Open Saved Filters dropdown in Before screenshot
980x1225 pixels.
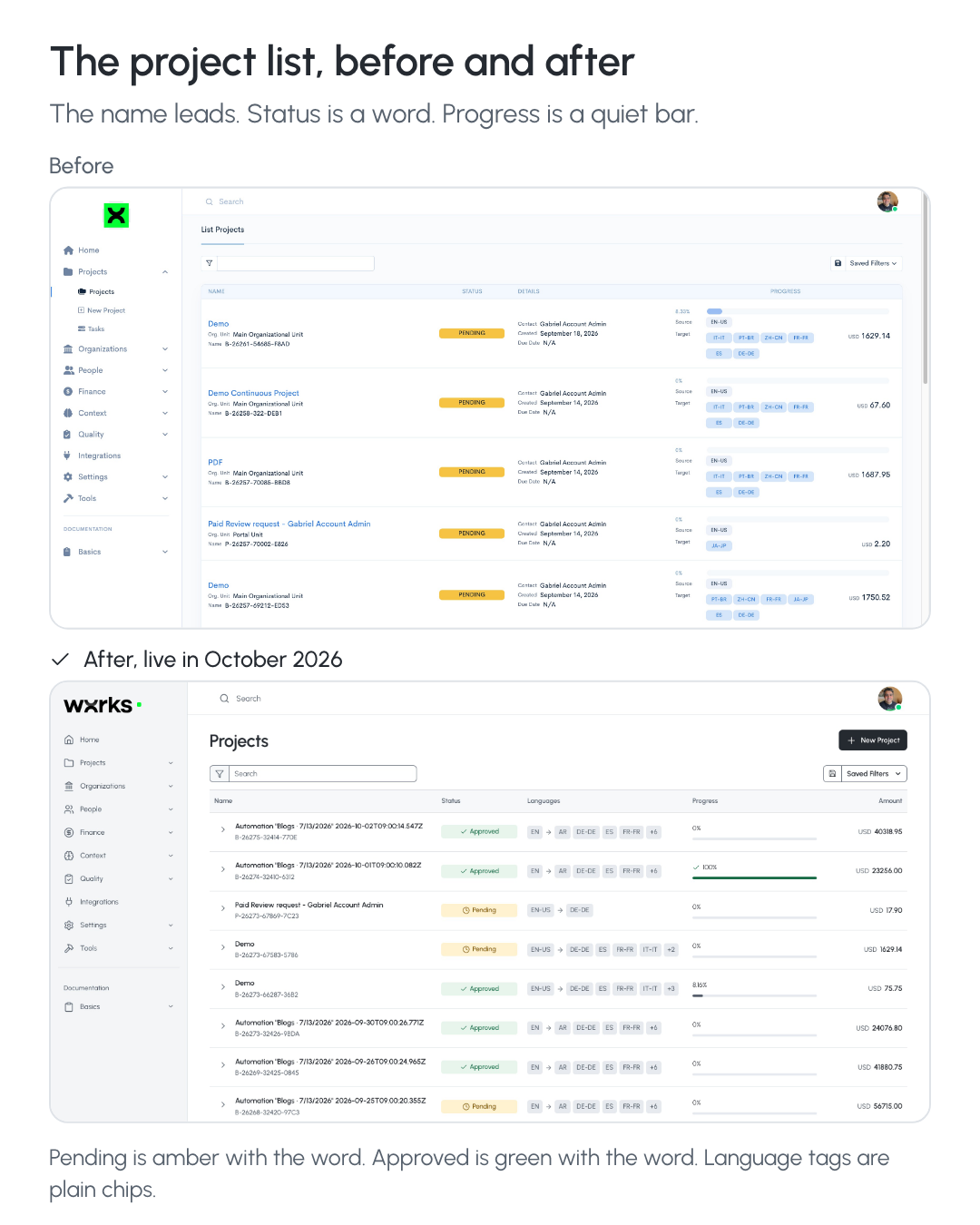point(873,263)
